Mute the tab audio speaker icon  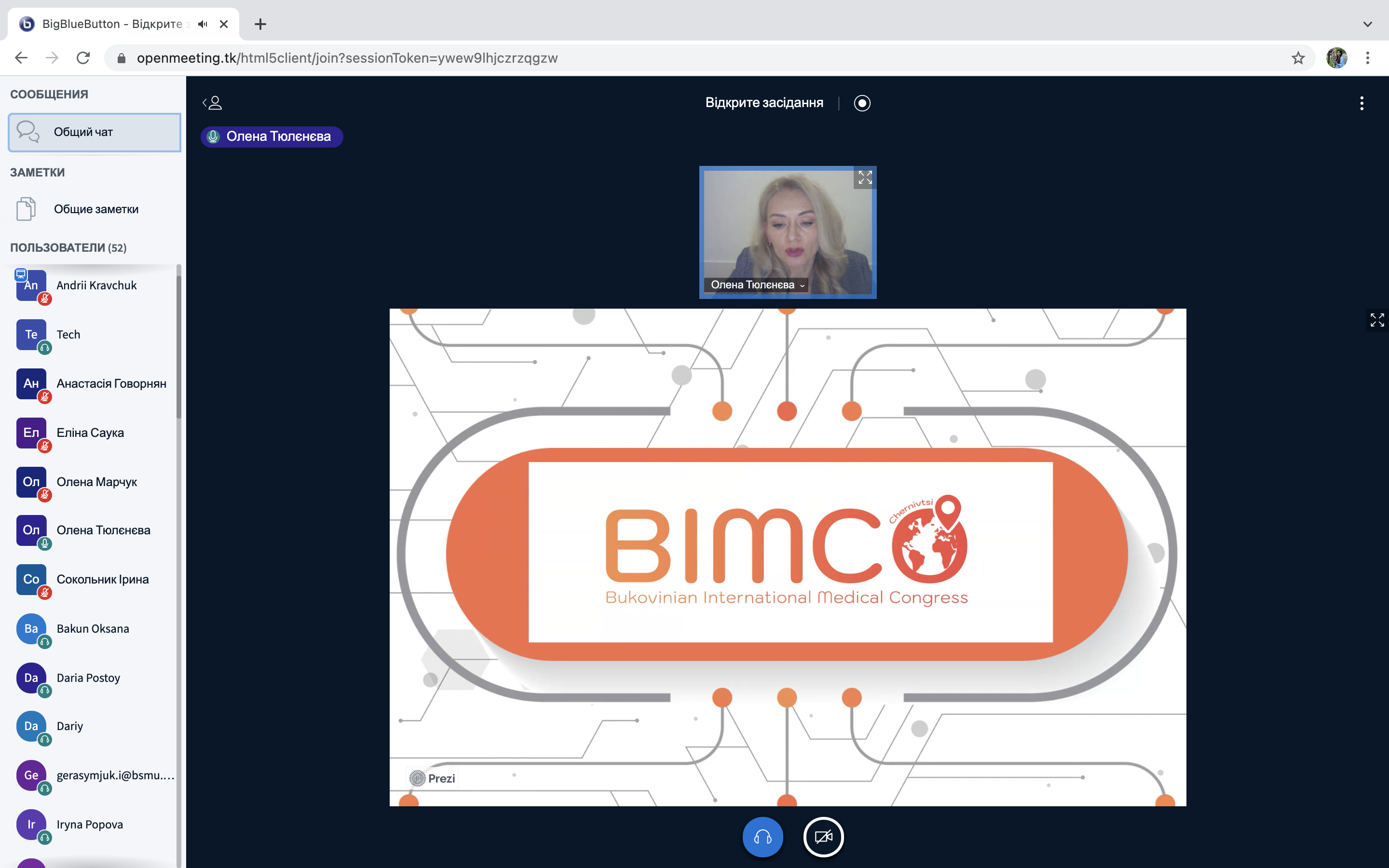pyautogui.click(x=203, y=24)
